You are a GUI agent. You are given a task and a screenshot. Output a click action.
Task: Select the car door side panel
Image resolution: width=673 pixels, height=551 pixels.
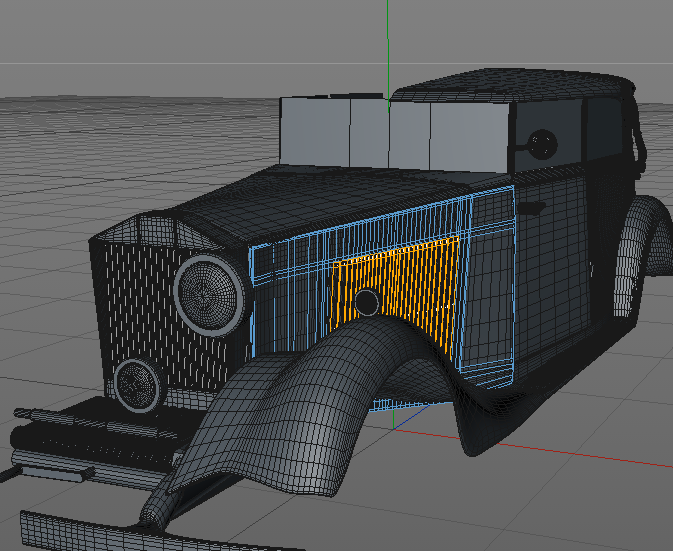click(x=554, y=270)
